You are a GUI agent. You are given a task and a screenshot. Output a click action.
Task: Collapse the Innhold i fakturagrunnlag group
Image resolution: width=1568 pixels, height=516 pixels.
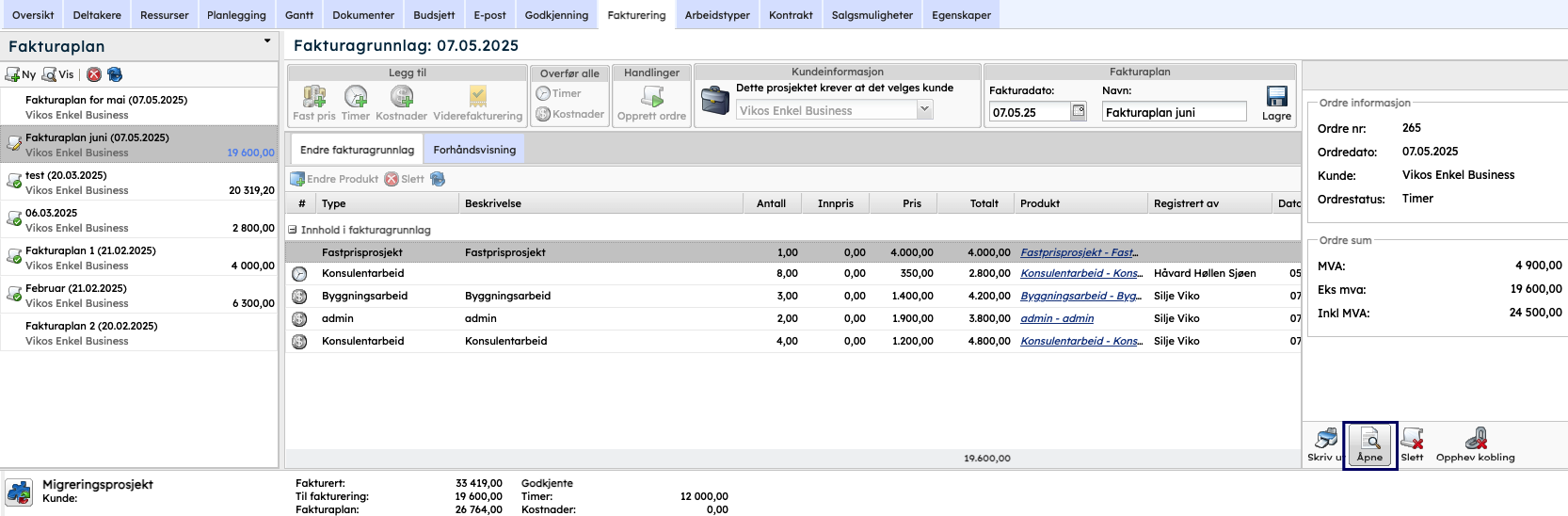pyautogui.click(x=293, y=230)
